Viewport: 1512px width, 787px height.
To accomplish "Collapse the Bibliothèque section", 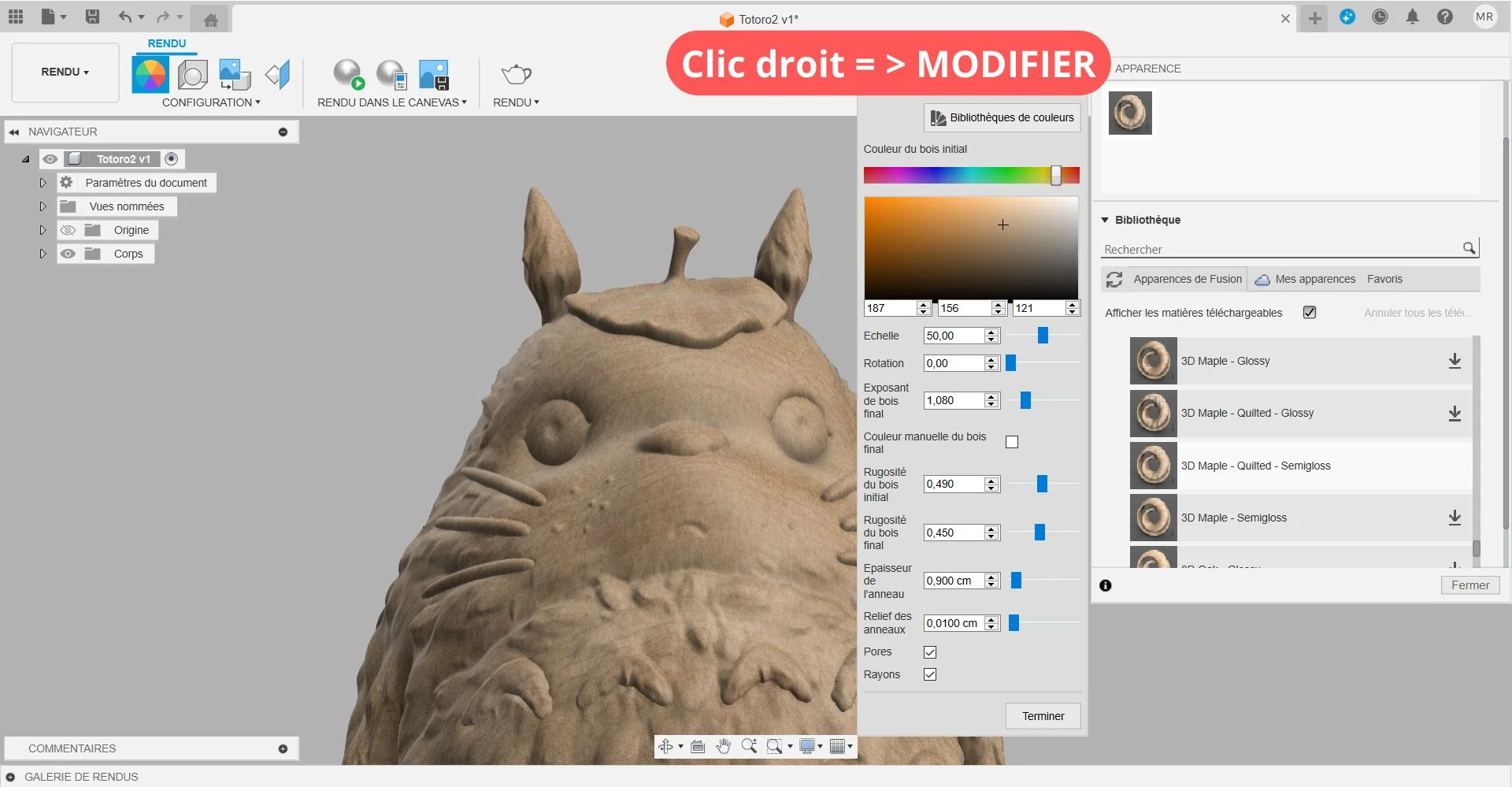I will (1106, 220).
